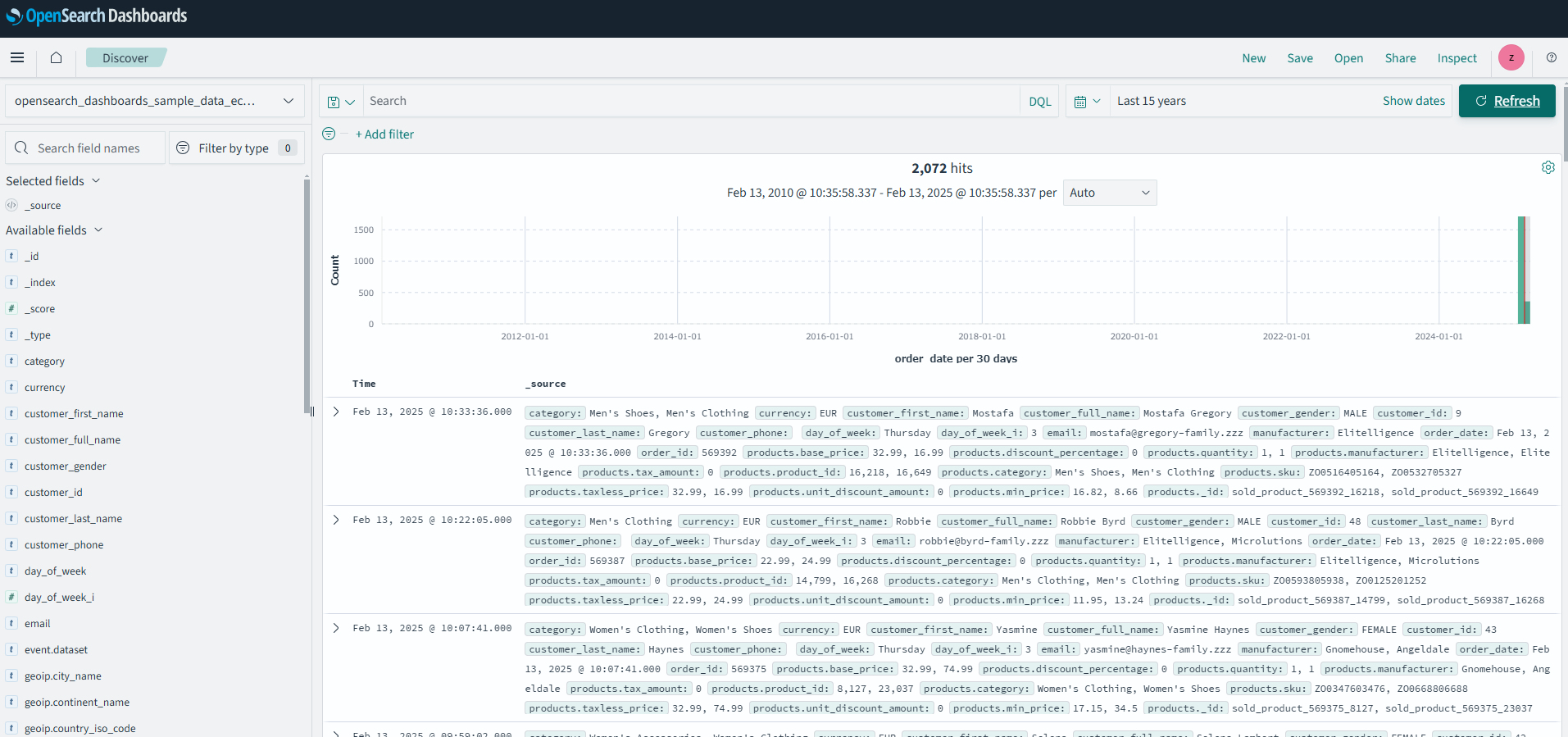Image resolution: width=1568 pixels, height=737 pixels.
Task: Open the calendar quick date menu
Action: pos(1087,102)
